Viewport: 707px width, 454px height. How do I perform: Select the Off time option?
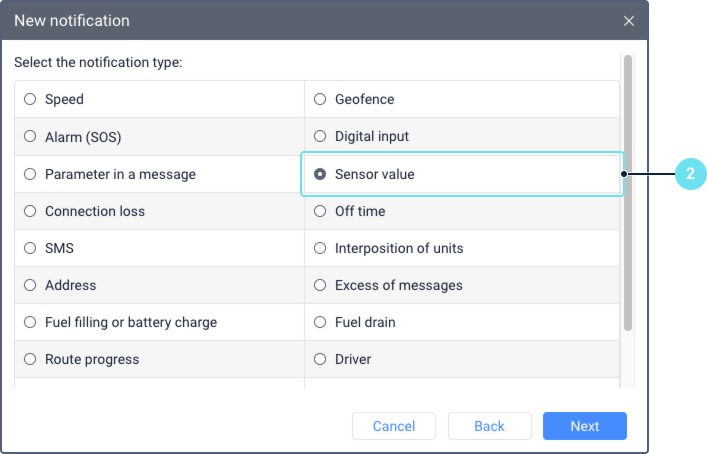pos(320,211)
